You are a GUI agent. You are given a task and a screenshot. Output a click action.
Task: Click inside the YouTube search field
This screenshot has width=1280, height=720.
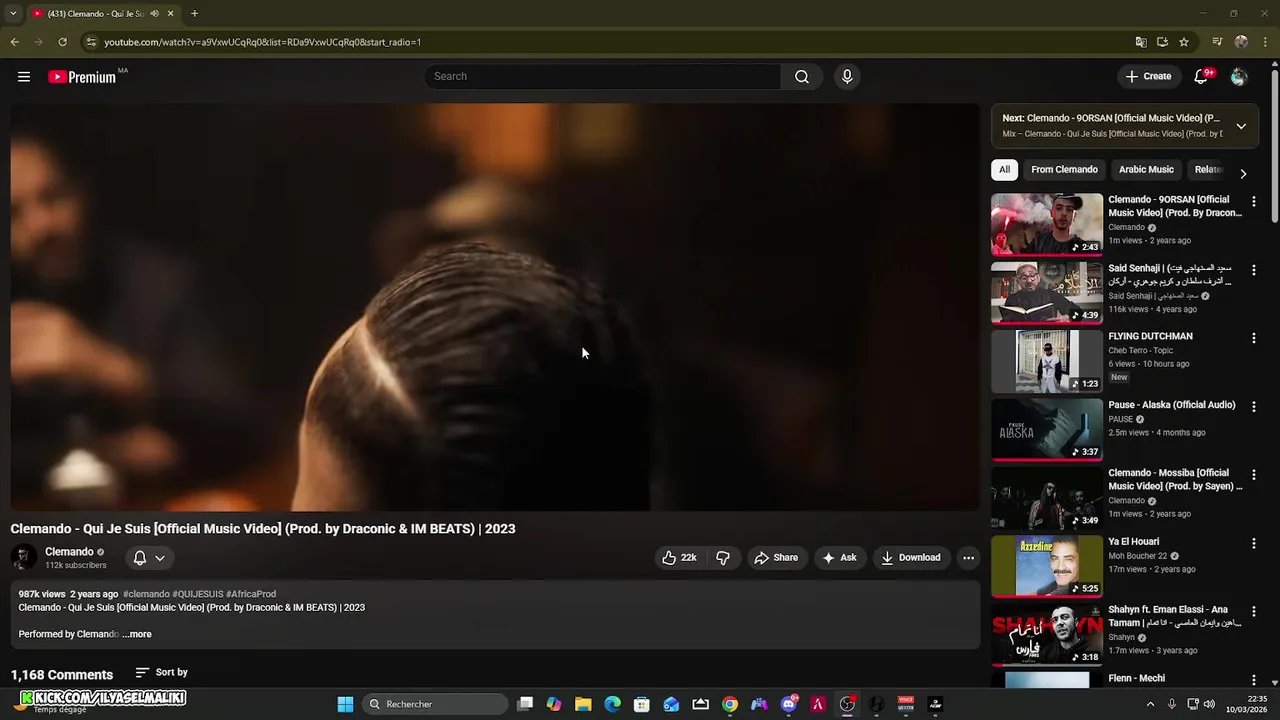pos(603,77)
